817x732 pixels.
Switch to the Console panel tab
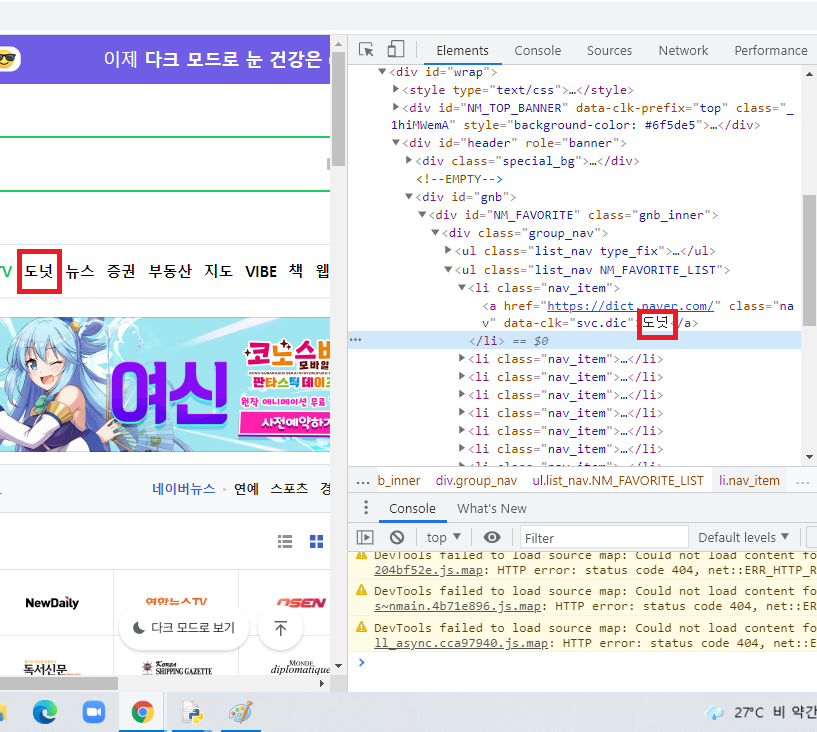tap(537, 51)
